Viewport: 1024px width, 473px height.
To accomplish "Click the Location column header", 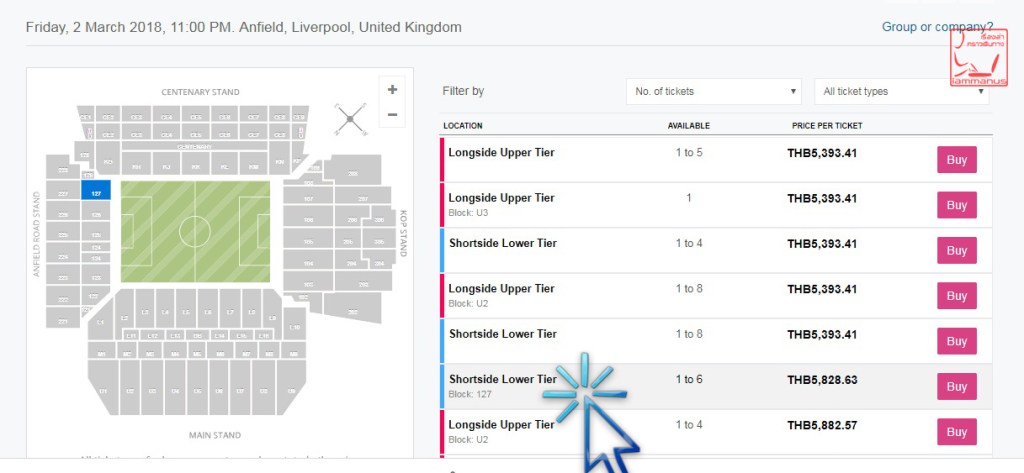I will 463,126.
